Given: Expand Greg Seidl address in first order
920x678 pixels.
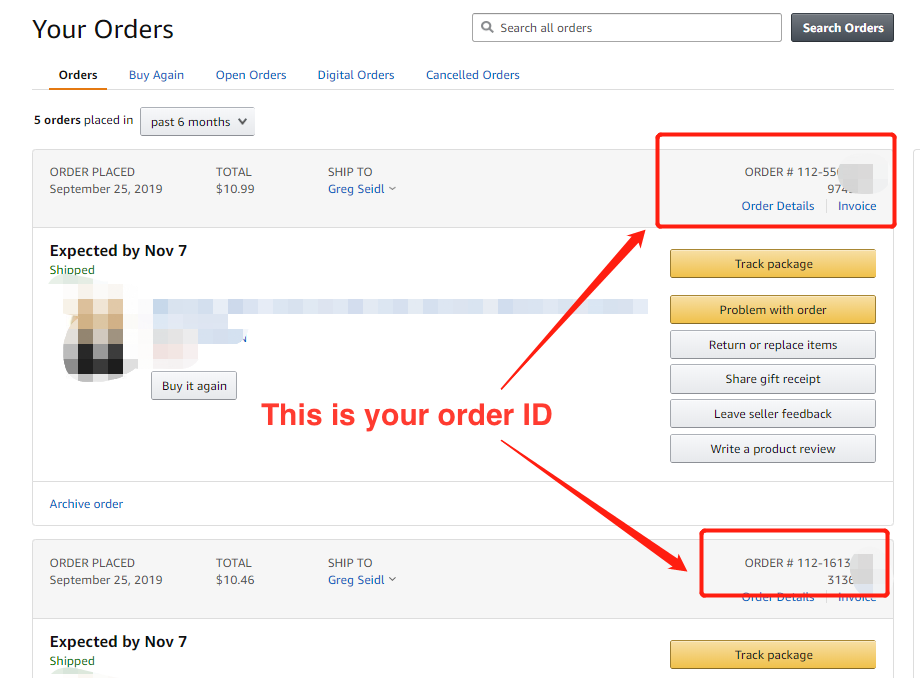Looking at the screenshot, I should (361, 189).
